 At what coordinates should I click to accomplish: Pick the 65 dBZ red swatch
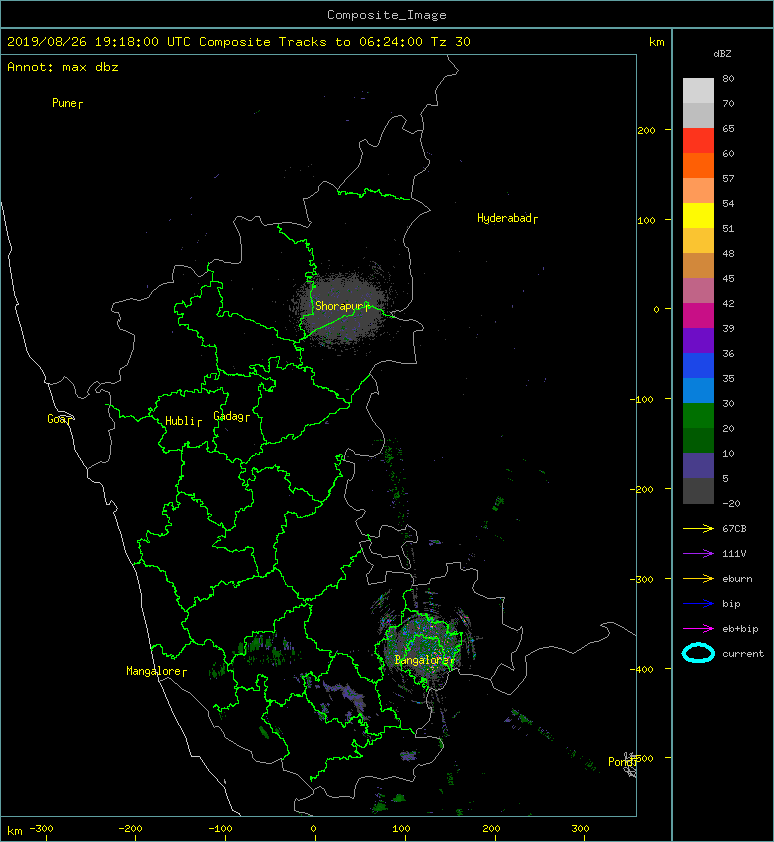(698, 141)
